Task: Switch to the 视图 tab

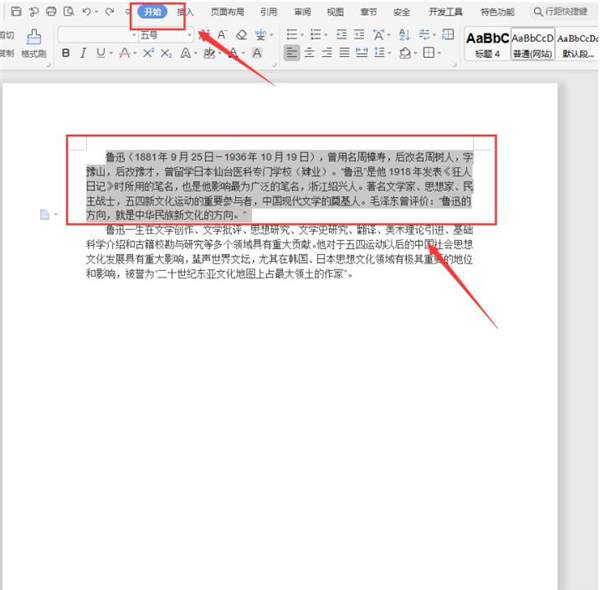Action: click(x=335, y=12)
